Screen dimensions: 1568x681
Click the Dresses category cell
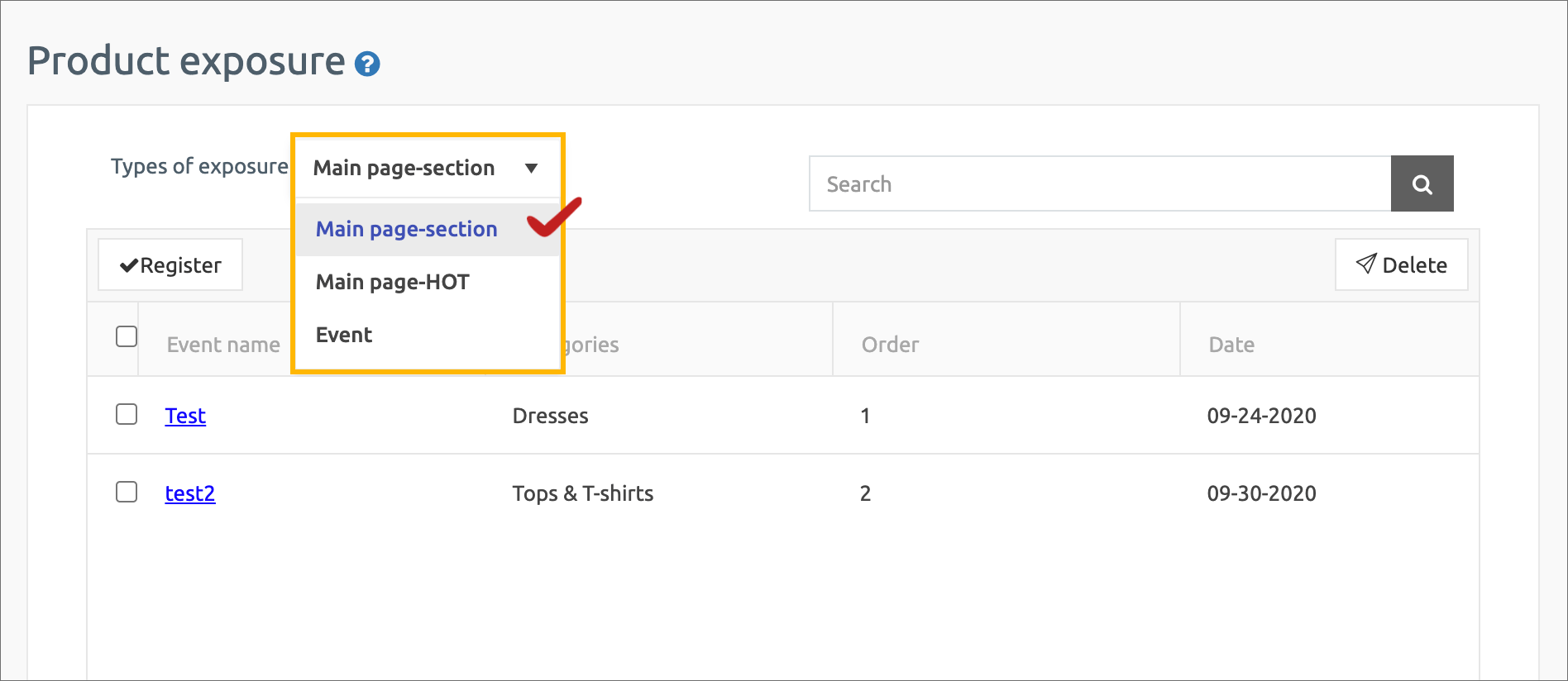pos(550,416)
